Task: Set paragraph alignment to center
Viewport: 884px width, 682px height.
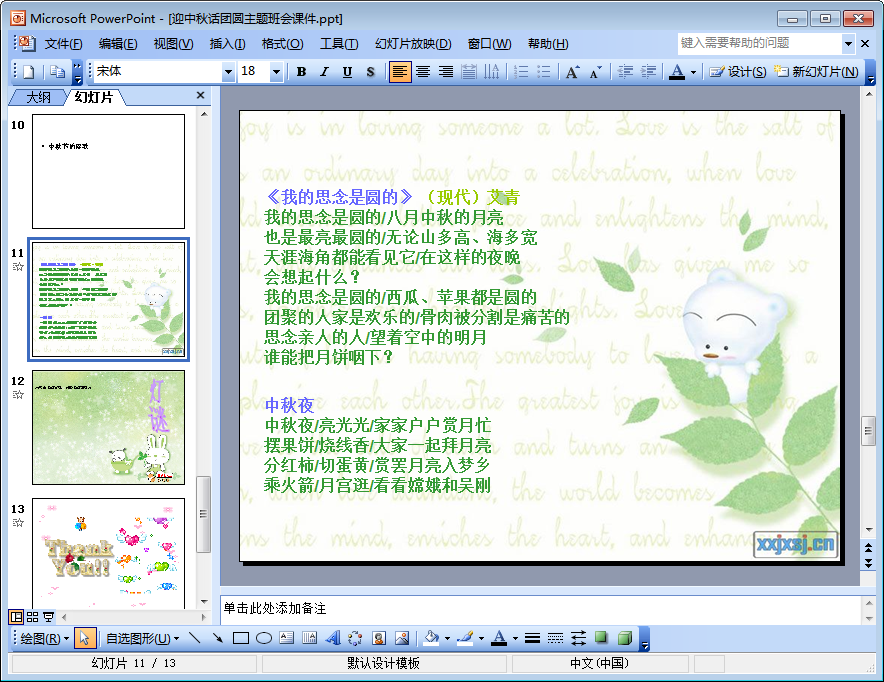Action: [423, 72]
